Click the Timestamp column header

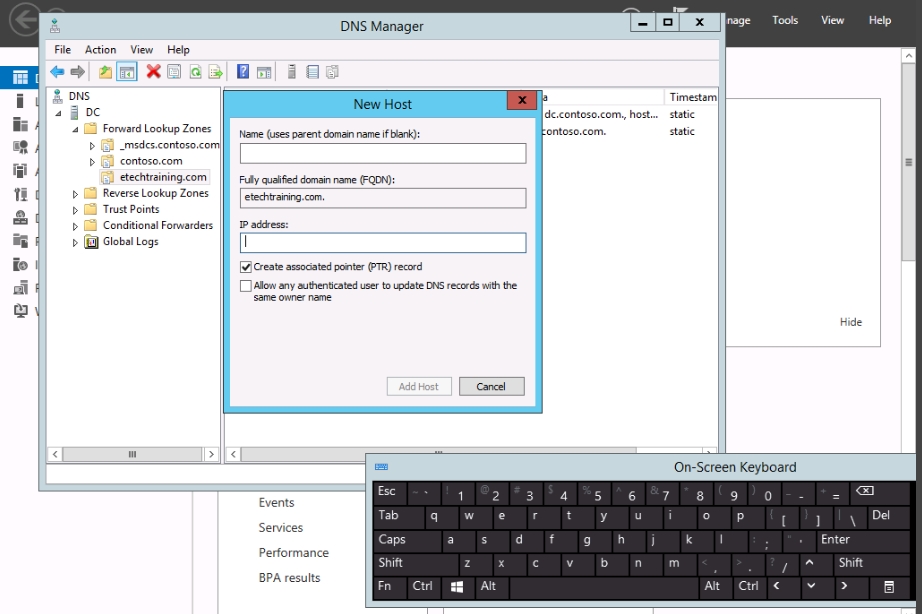pyautogui.click(x=691, y=97)
